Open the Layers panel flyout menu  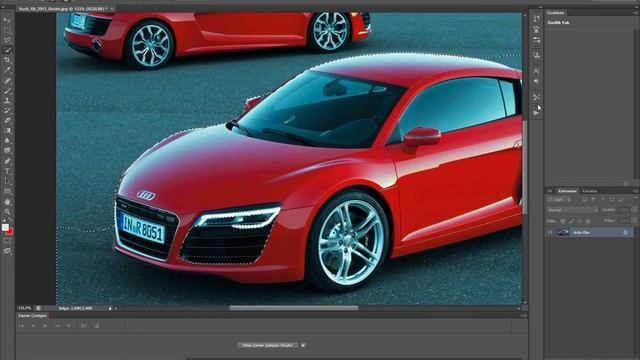[635, 191]
